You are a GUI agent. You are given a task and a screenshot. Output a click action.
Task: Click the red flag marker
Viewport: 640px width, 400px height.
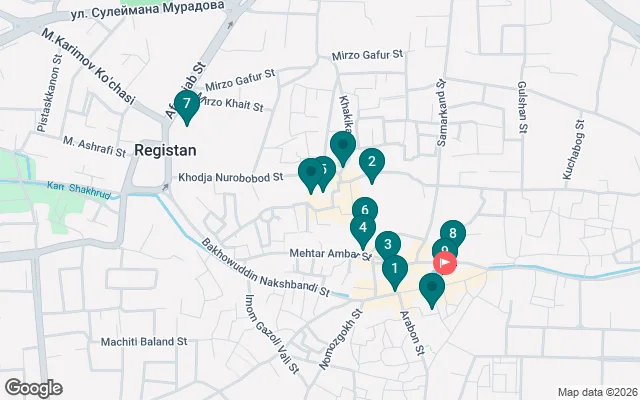tap(445, 263)
